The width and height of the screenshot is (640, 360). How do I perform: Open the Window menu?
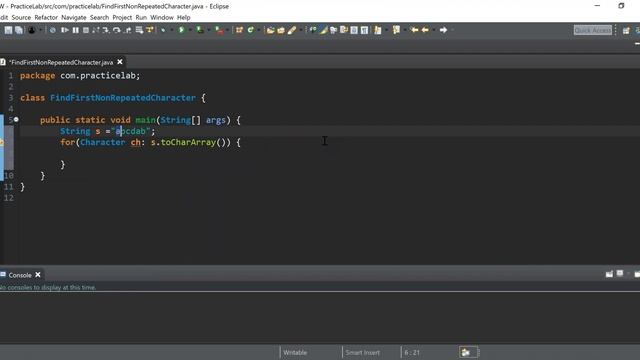click(x=162, y=18)
